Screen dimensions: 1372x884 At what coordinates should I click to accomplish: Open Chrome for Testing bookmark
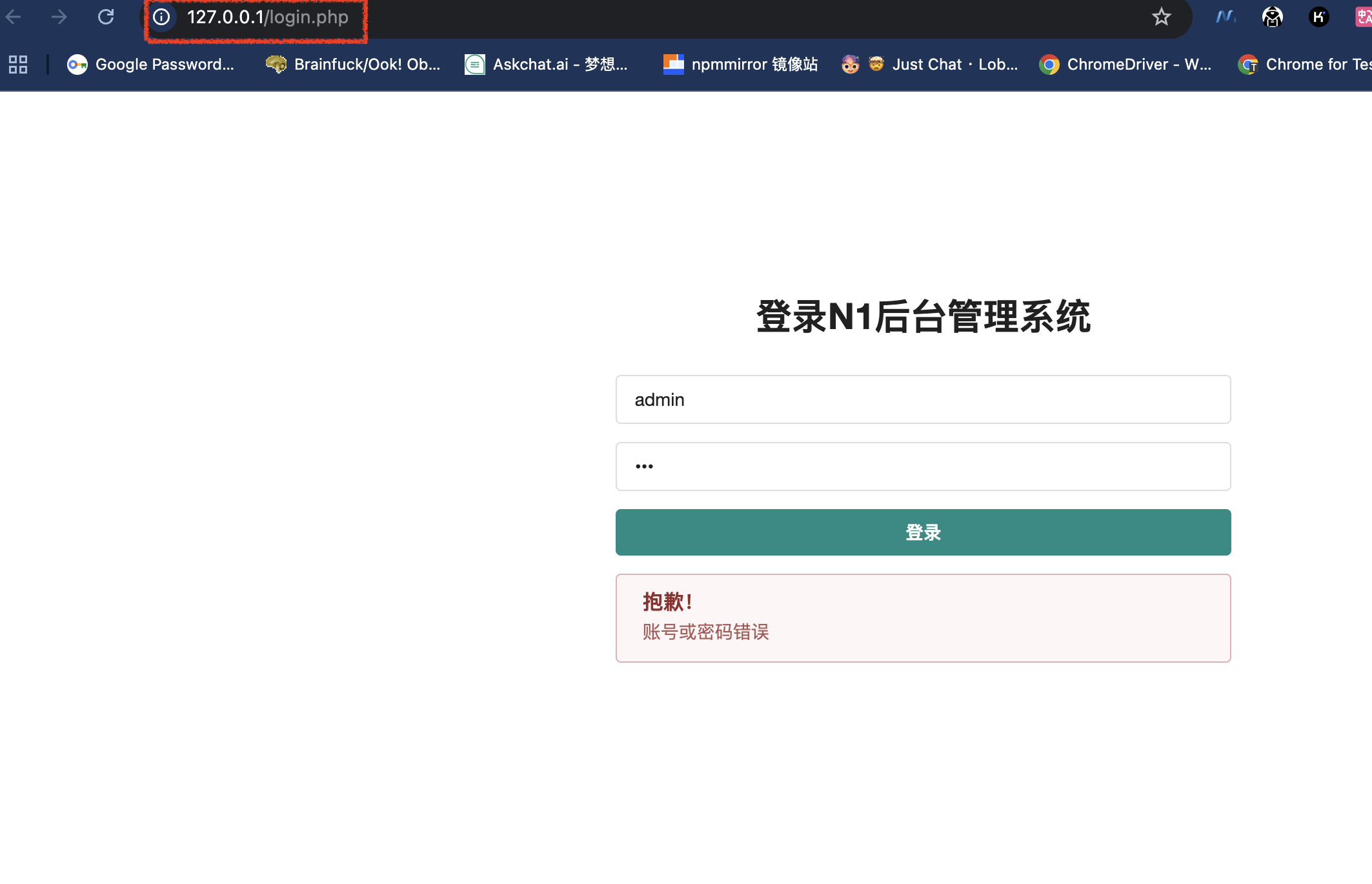click(1305, 65)
